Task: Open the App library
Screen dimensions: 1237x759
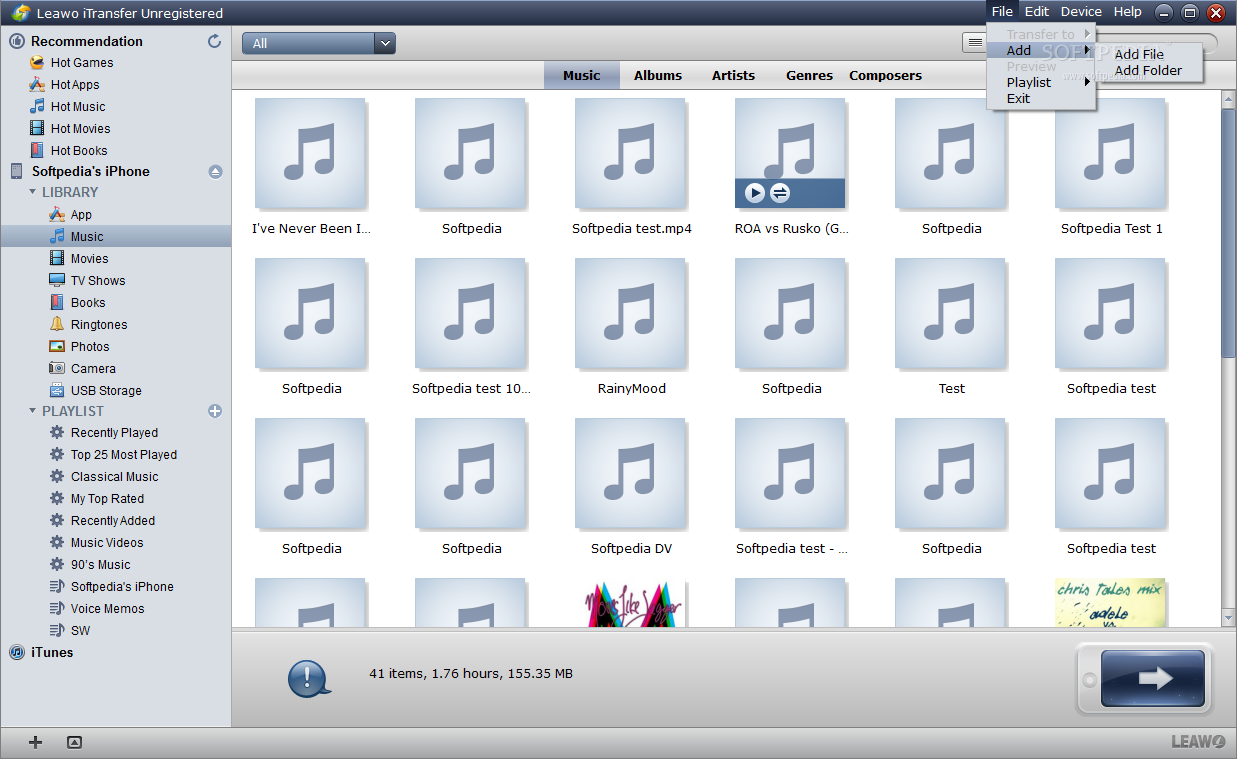Action: [81, 215]
